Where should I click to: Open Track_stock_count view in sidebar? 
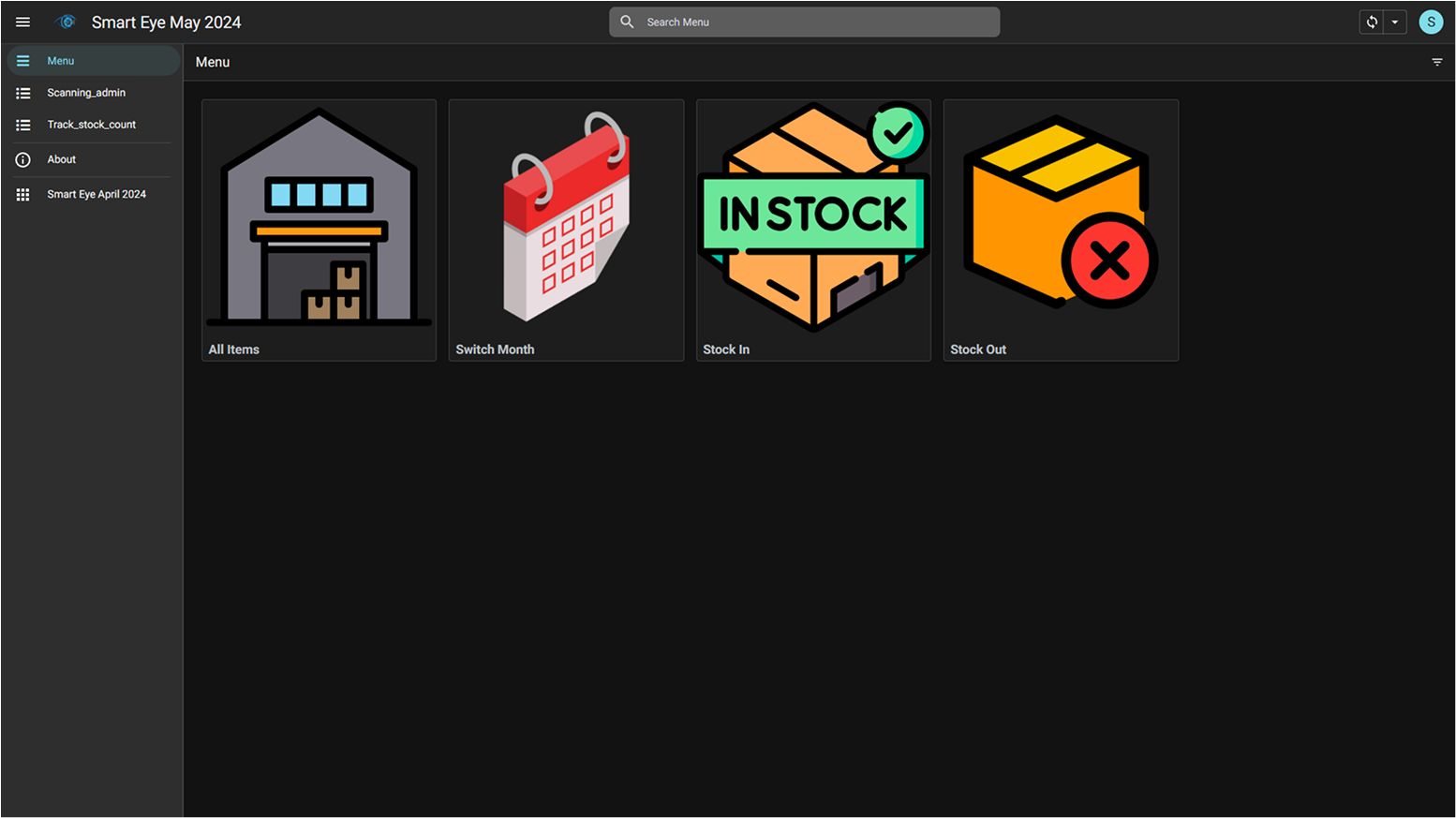tap(91, 125)
